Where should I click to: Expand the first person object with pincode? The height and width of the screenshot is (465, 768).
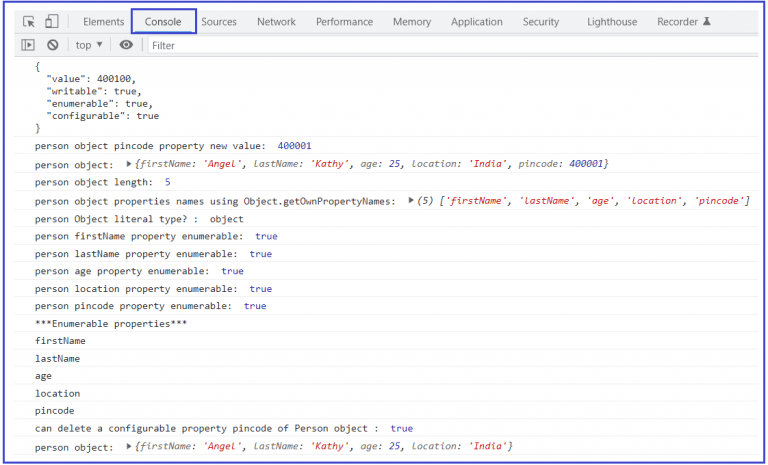tap(129, 164)
